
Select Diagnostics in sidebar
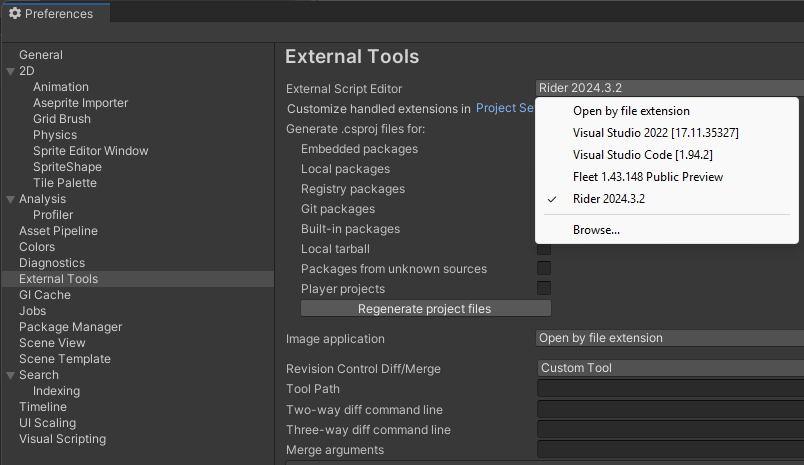[x=52, y=262]
